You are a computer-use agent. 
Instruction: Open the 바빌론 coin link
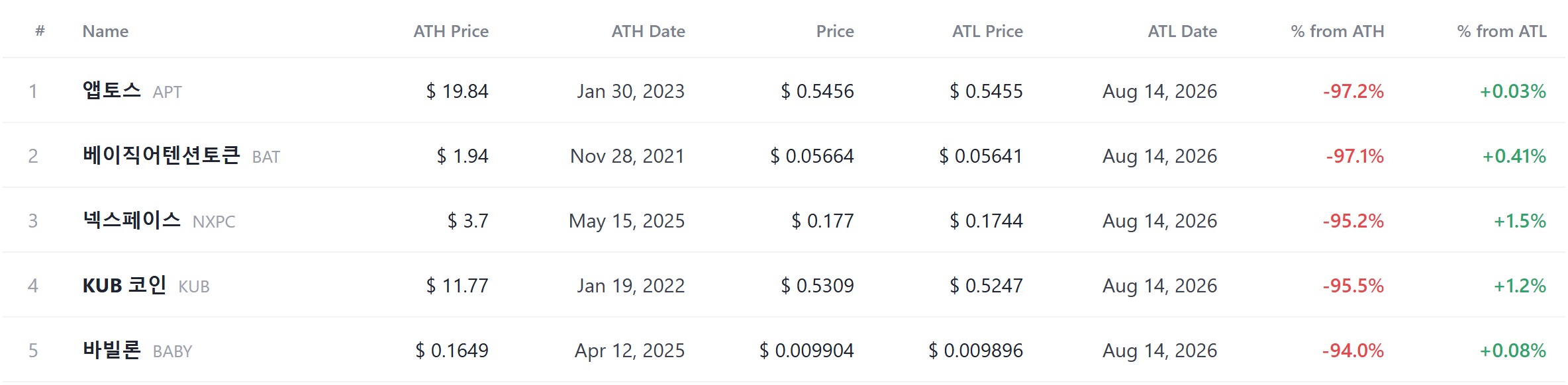click(x=111, y=349)
